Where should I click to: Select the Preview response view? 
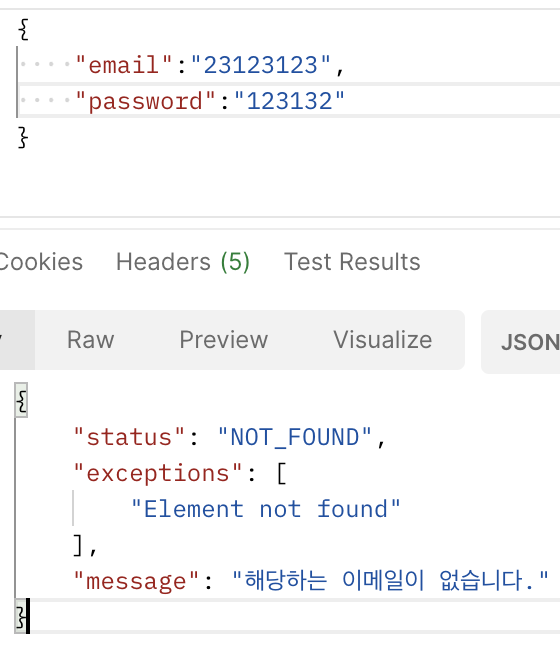click(224, 339)
